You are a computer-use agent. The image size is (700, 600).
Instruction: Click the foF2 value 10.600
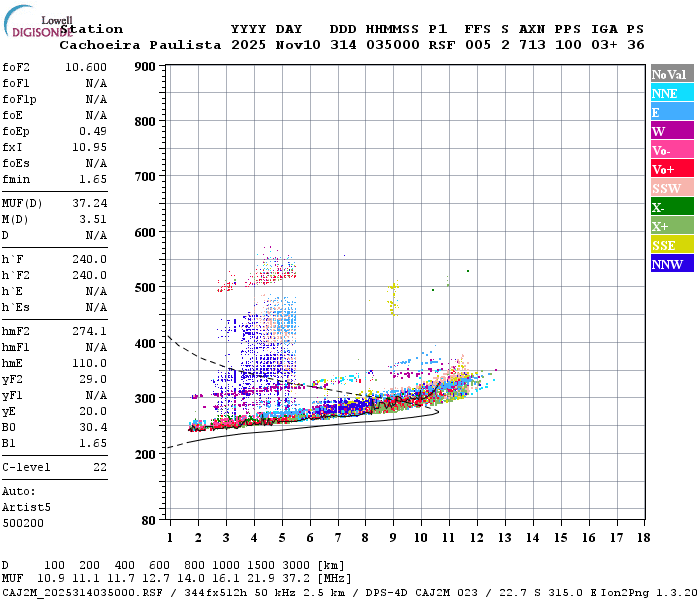click(86, 67)
